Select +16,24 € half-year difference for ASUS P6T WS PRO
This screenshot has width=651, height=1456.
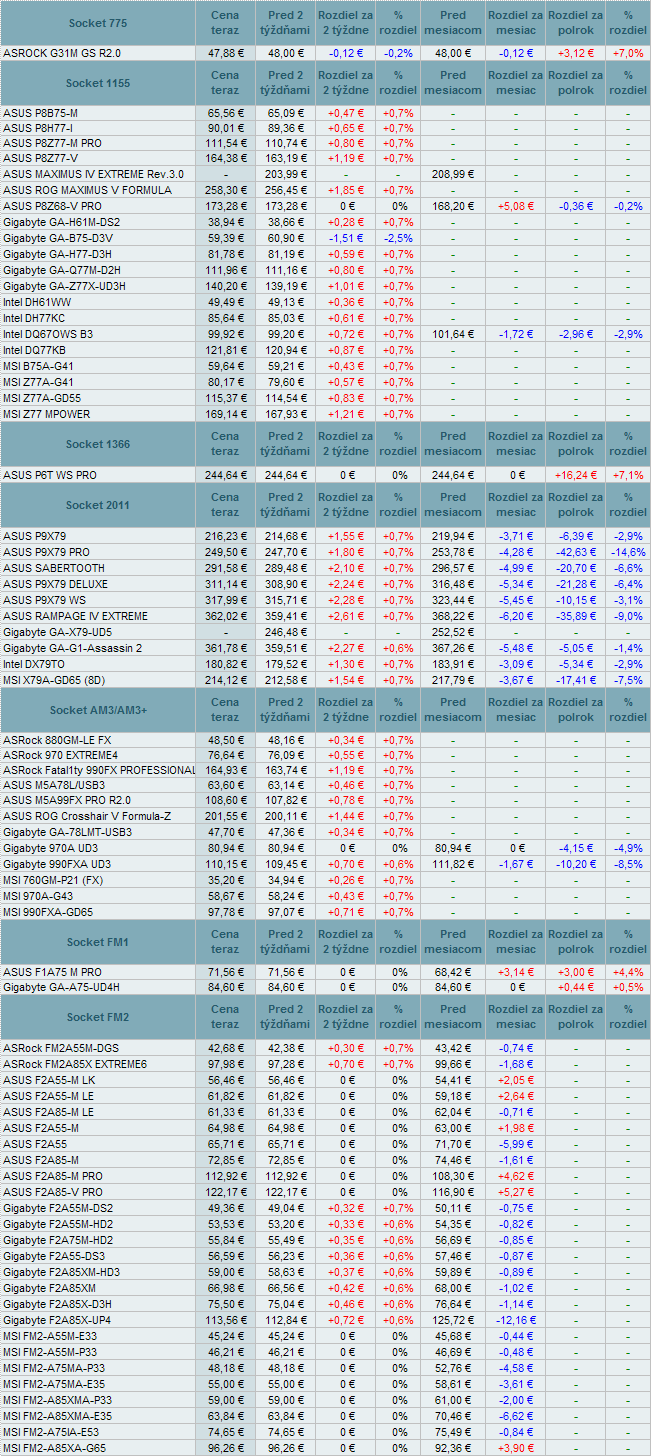tap(576, 475)
